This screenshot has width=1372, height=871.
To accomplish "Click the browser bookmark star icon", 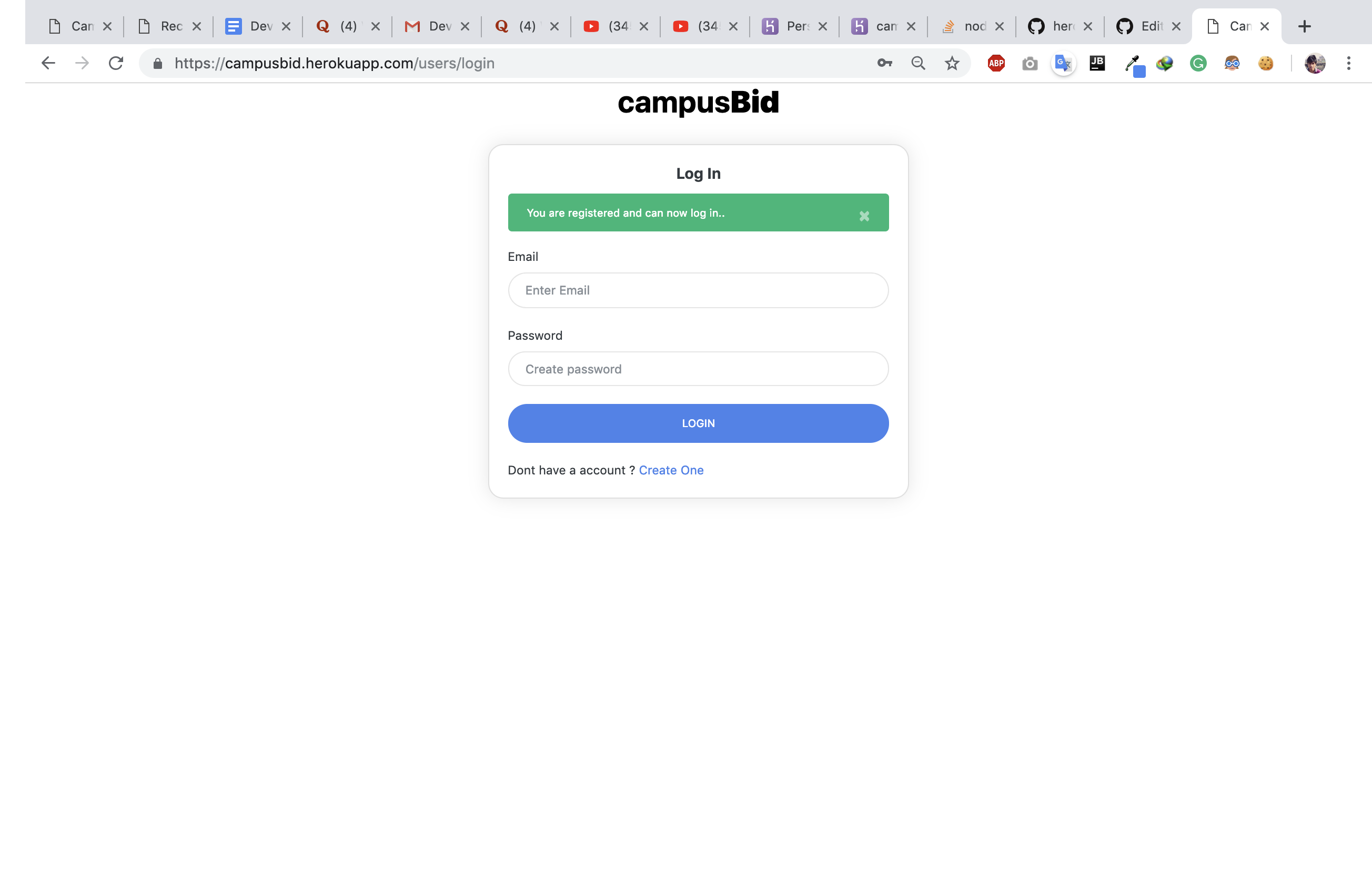I will (952, 63).
